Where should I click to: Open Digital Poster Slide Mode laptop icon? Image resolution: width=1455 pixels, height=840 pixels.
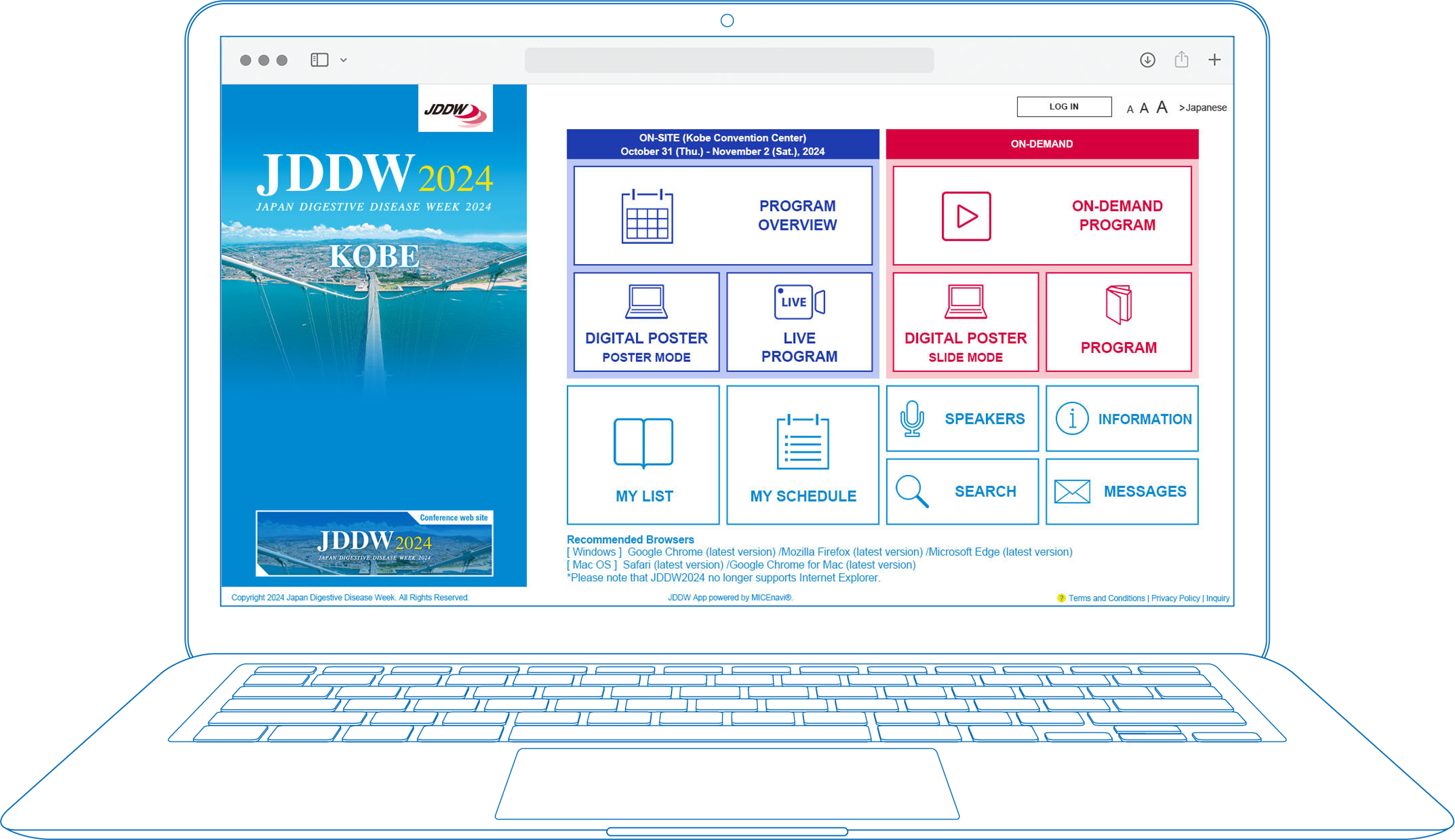966,302
